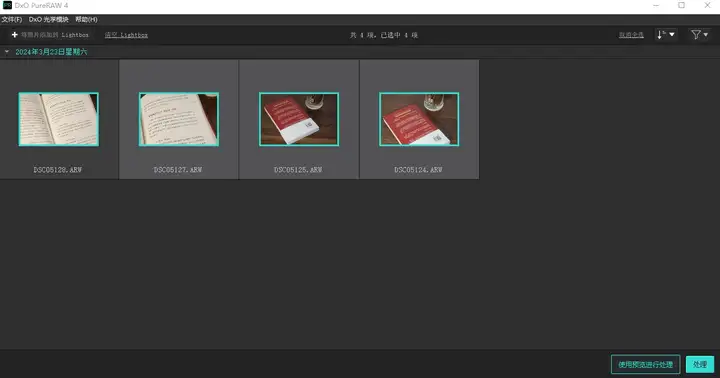This screenshot has width=720, height=378.
Task: Select the DSC05124.ARW red book thumbnail
Action: (x=419, y=119)
